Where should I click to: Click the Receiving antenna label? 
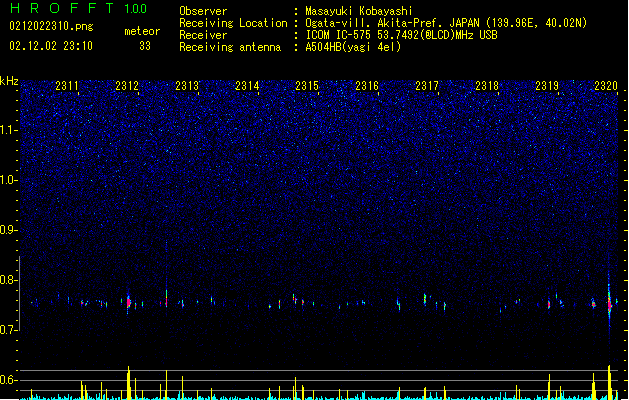[x=230, y=47]
